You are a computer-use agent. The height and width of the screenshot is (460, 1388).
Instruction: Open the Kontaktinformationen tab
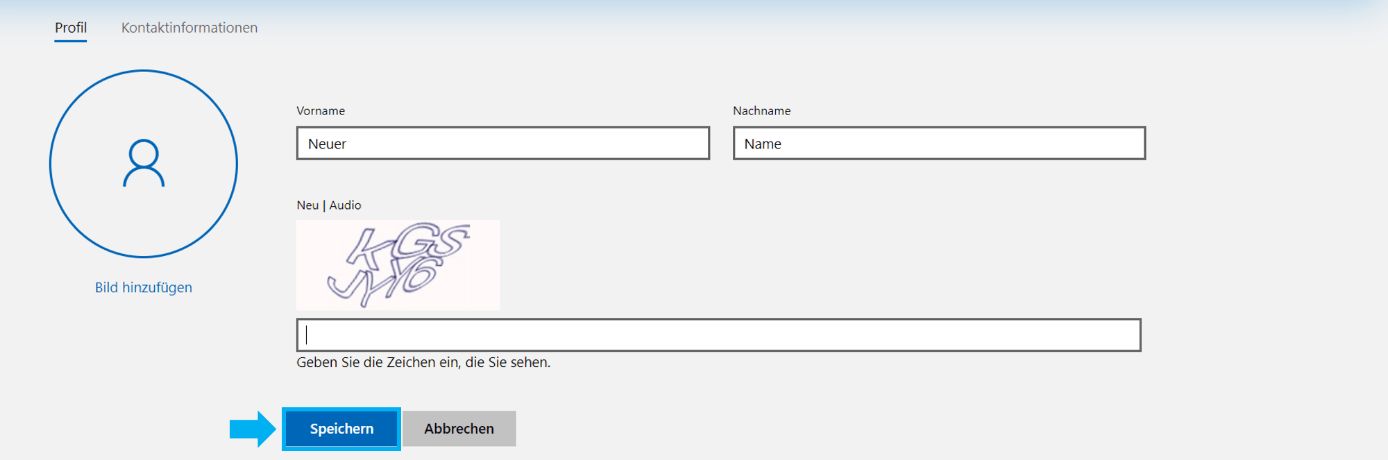(x=189, y=28)
